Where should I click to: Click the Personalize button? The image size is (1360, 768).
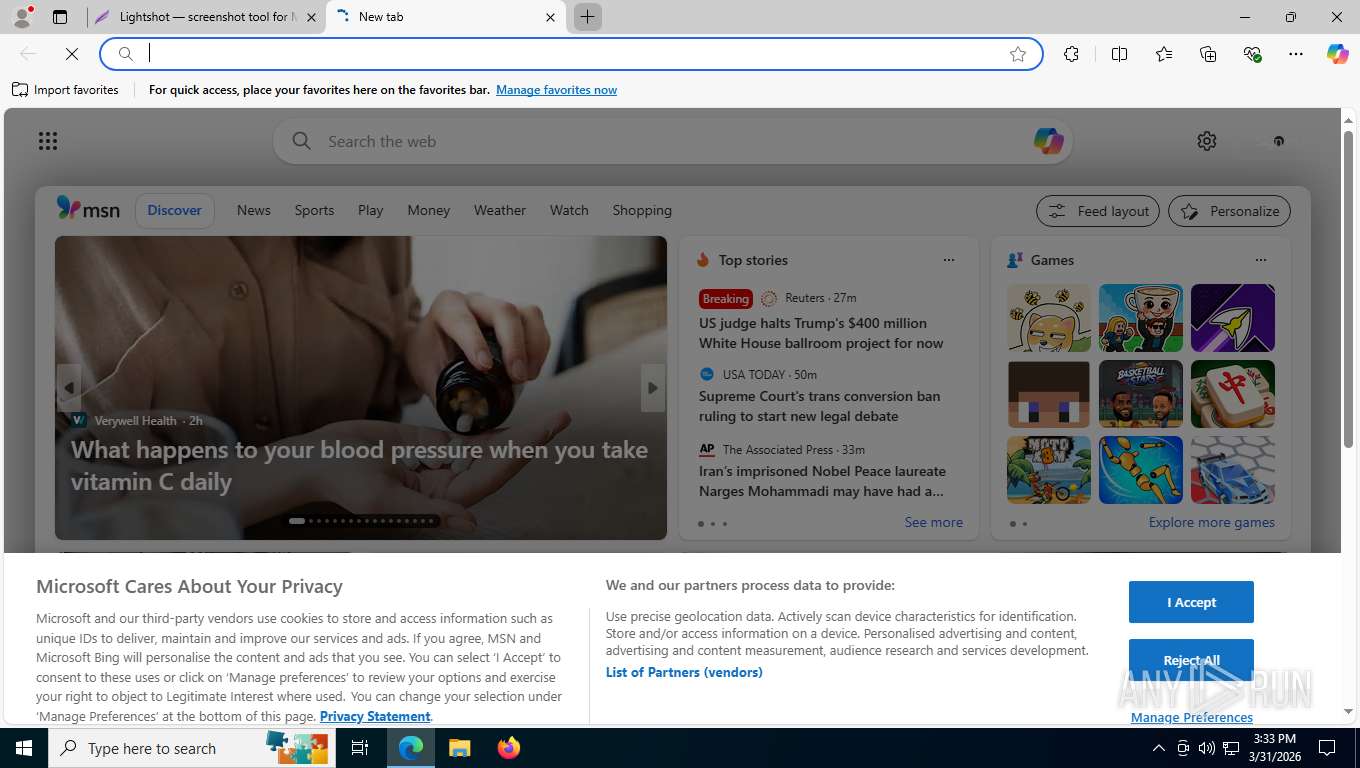point(1230,211)
